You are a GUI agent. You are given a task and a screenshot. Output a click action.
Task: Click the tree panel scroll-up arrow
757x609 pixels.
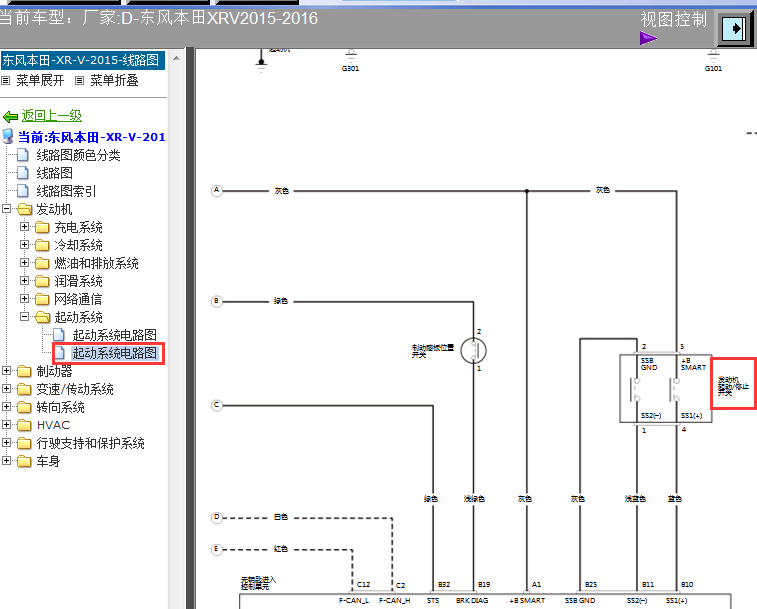point(176,58)
